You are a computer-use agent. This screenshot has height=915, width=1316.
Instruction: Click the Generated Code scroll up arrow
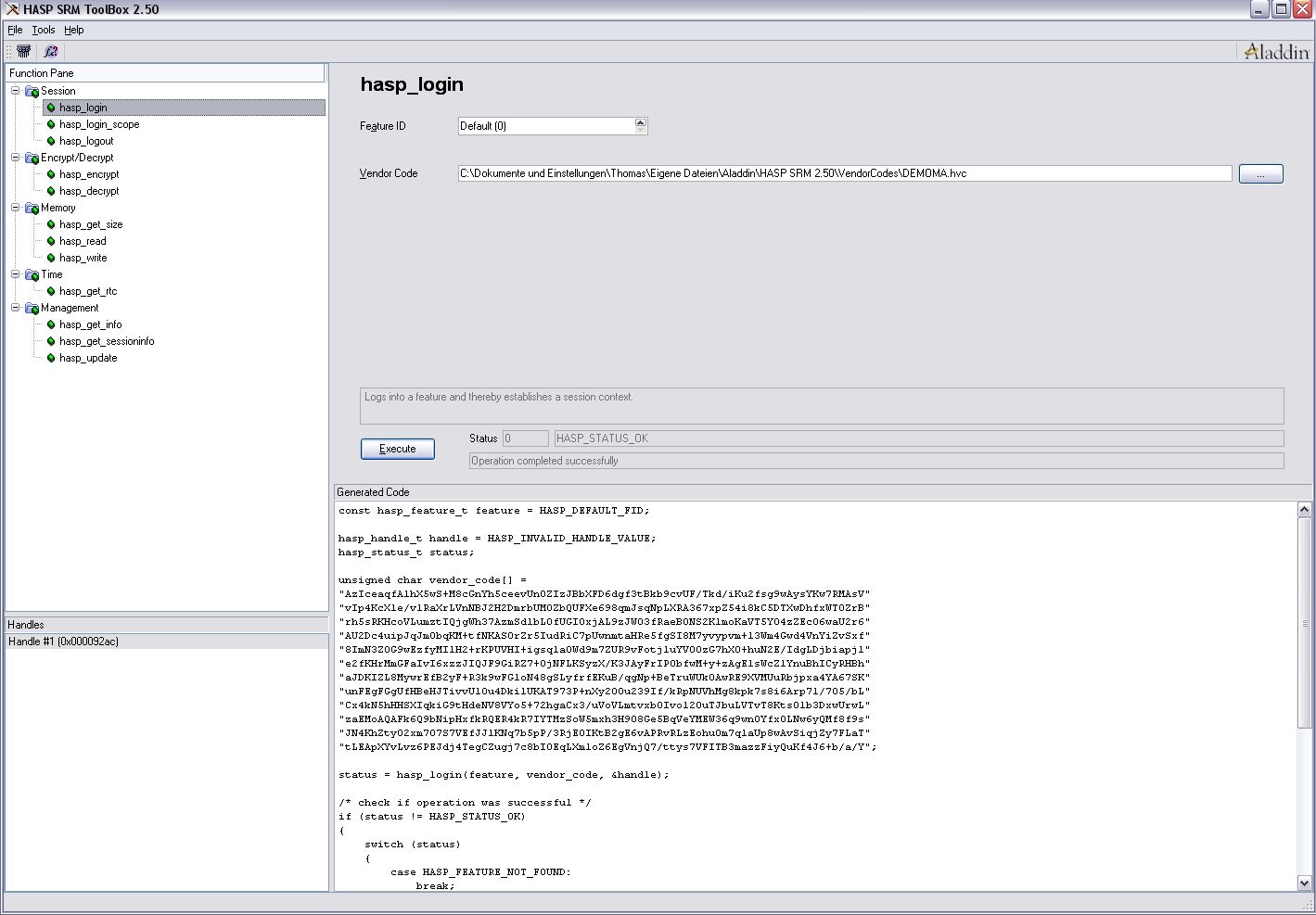pos(1305,510)
